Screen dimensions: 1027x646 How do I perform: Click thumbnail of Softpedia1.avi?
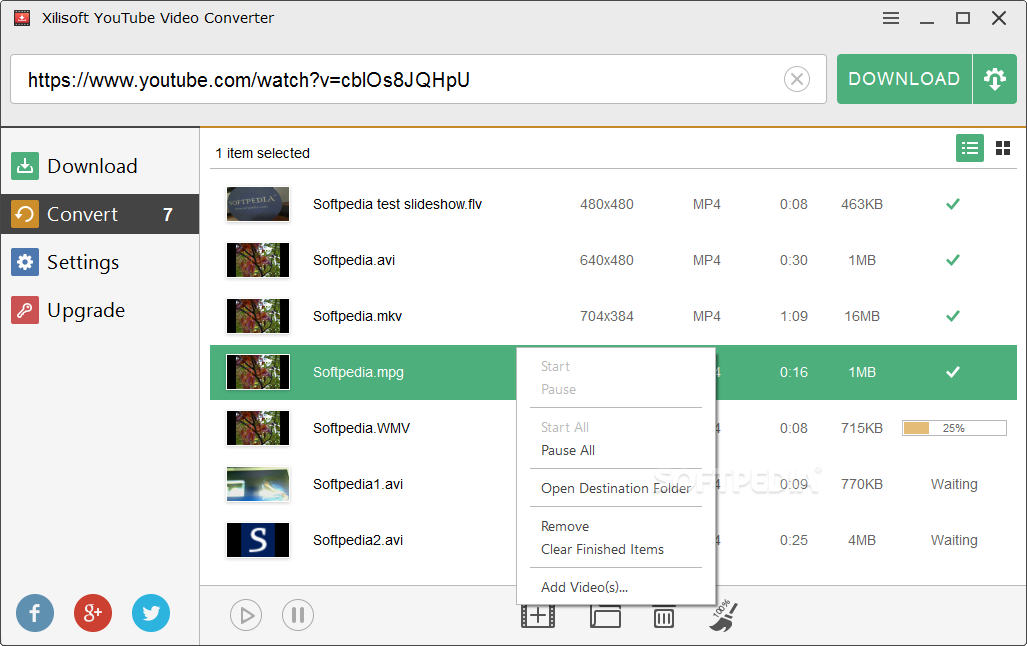tap(257, 484)
